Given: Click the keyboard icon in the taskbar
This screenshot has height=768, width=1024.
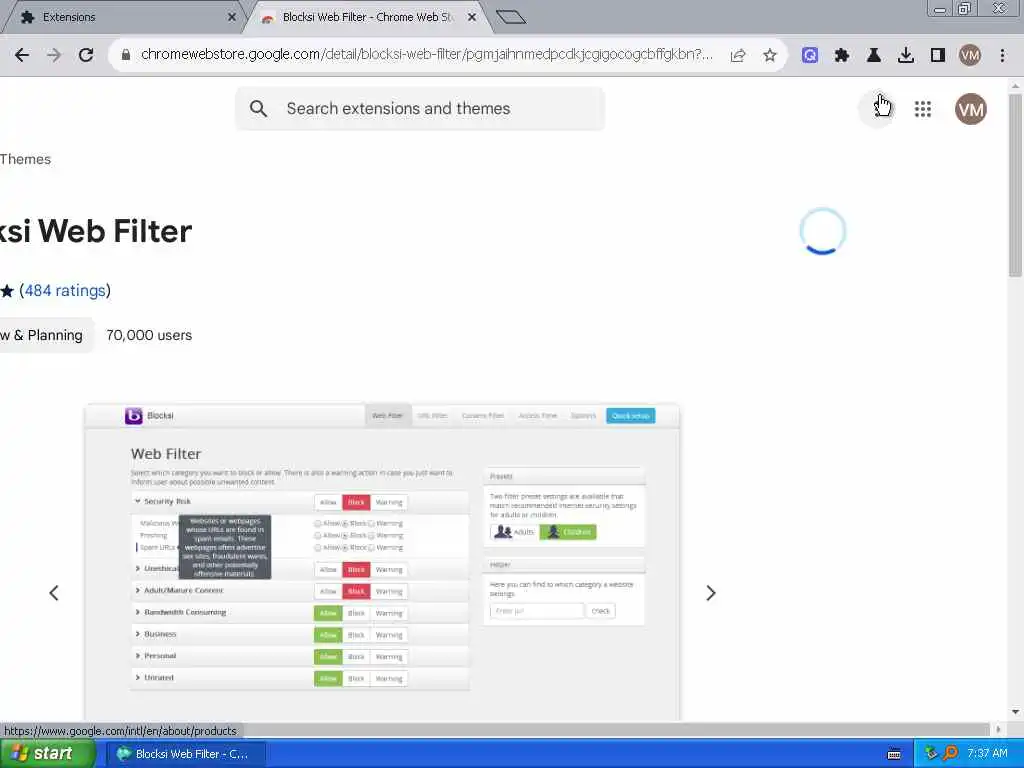Looking at the screenshot, I should point(894,754).
